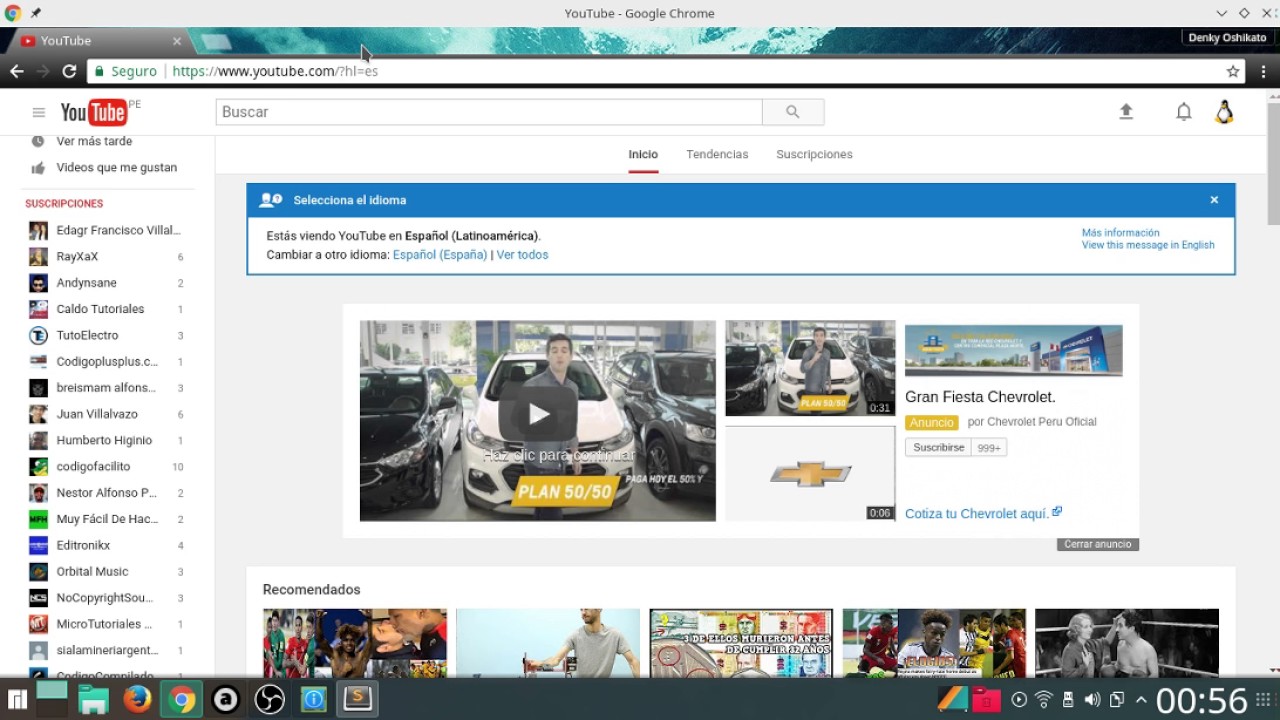Open OBS Studio from the taskbar
The height and width of the screenshot is (720, 1280).
tap(270, 699)
